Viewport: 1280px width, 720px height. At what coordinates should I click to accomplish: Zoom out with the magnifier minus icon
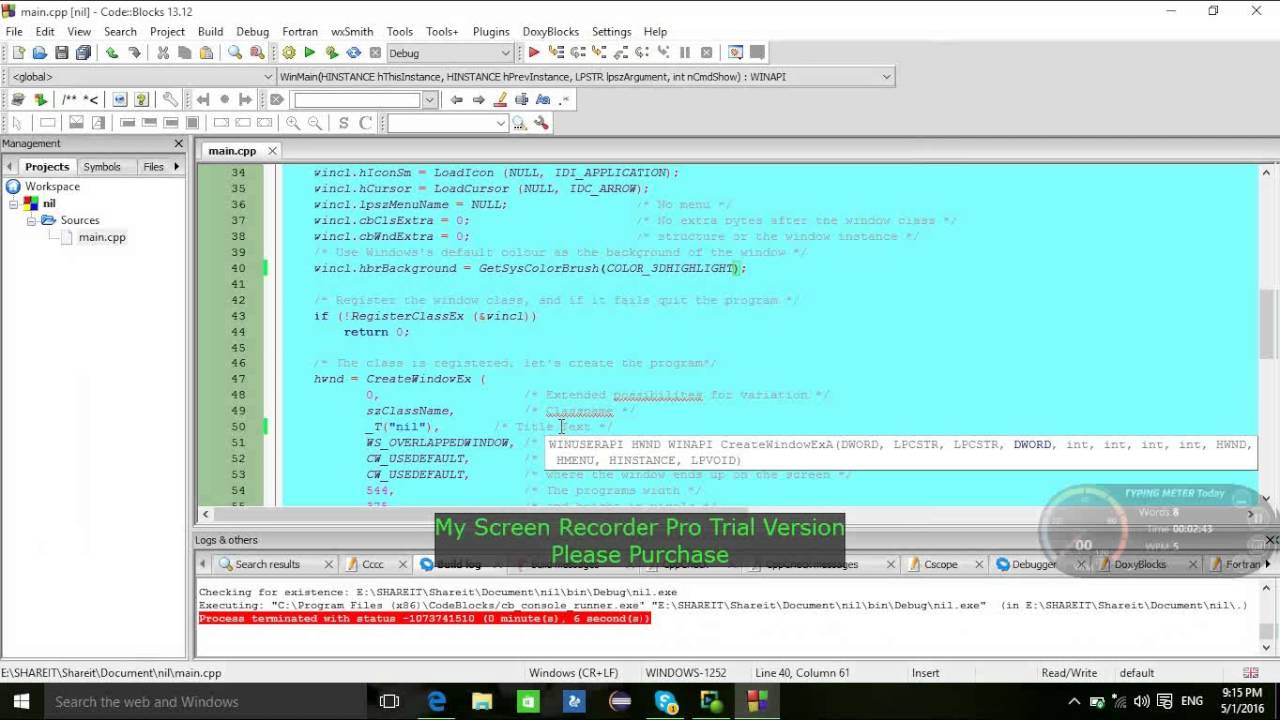click(x=315, y=123)
